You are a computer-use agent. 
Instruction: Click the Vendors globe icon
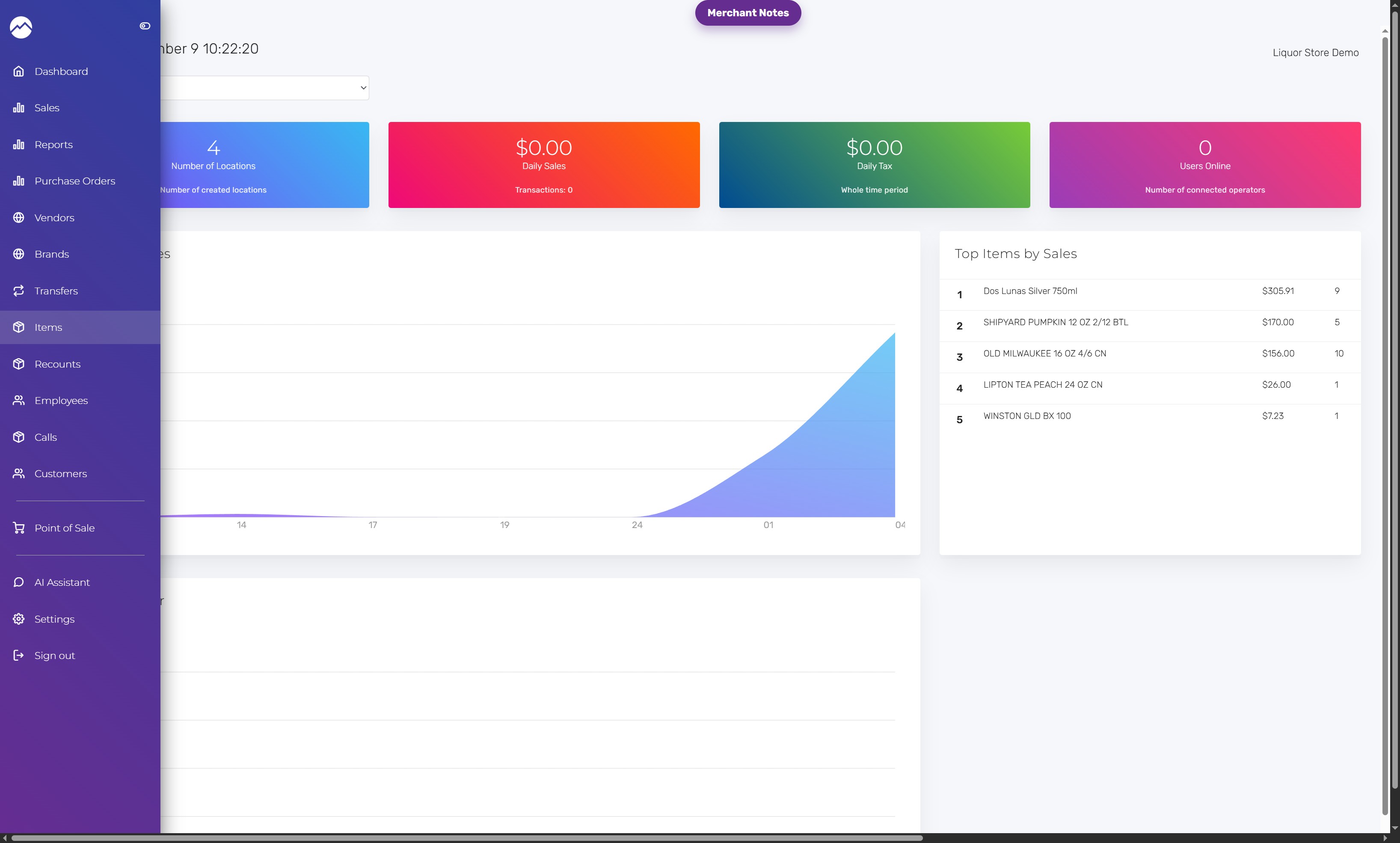tap(19, 217)
